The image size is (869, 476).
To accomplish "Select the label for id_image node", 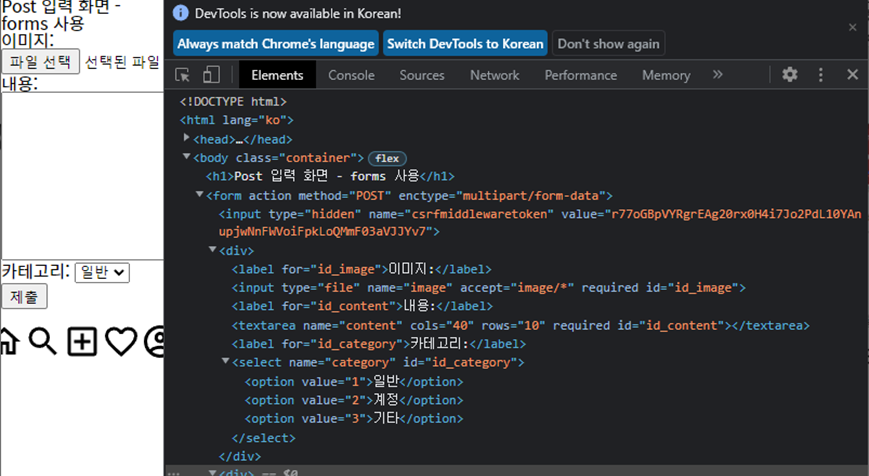I will coord(361,269).
